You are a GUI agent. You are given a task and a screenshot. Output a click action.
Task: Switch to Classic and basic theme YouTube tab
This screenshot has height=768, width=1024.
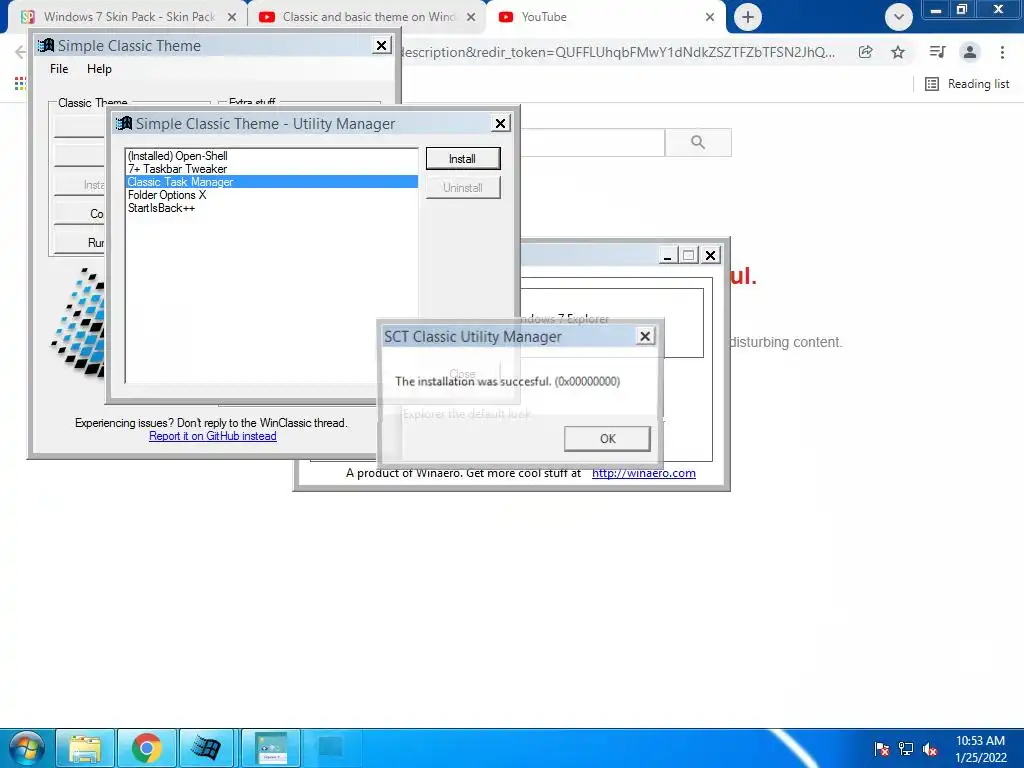[x=368, y=17]
